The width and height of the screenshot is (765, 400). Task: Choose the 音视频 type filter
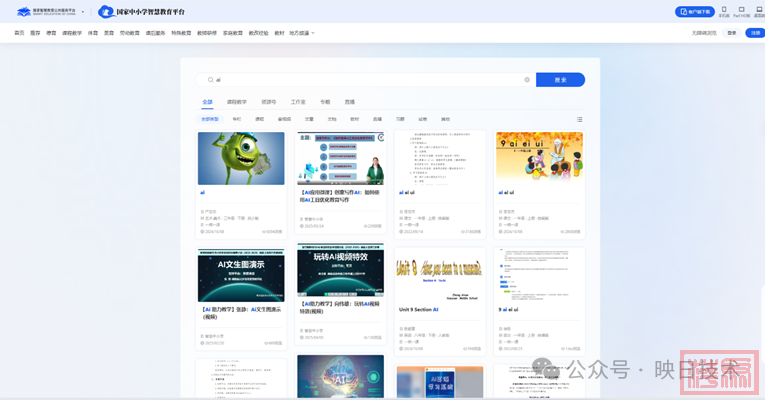pyautogui.click(x=284, y=119)
